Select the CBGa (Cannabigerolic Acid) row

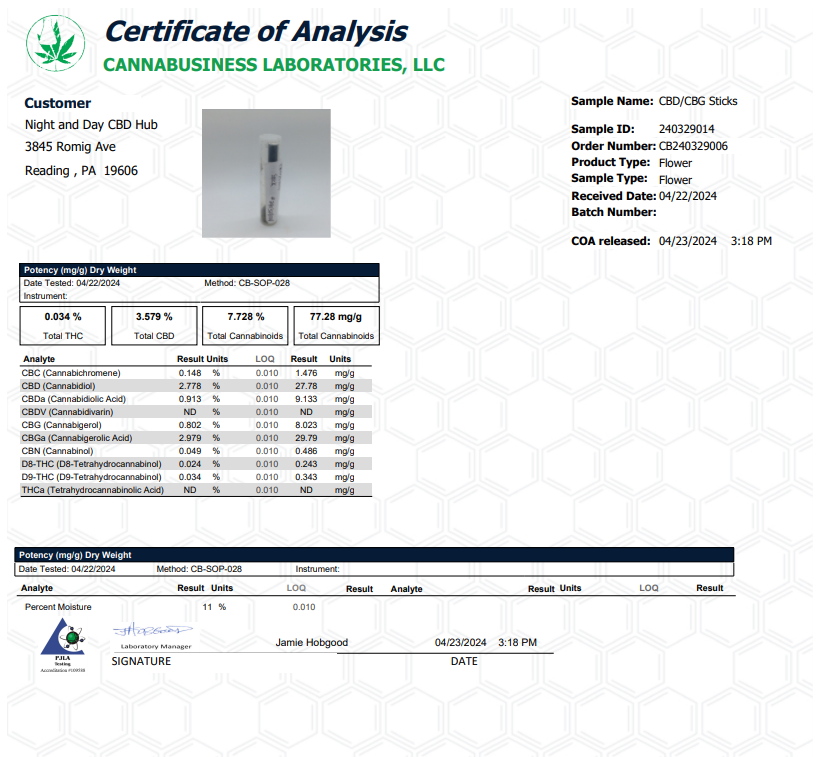click(196, 438)
